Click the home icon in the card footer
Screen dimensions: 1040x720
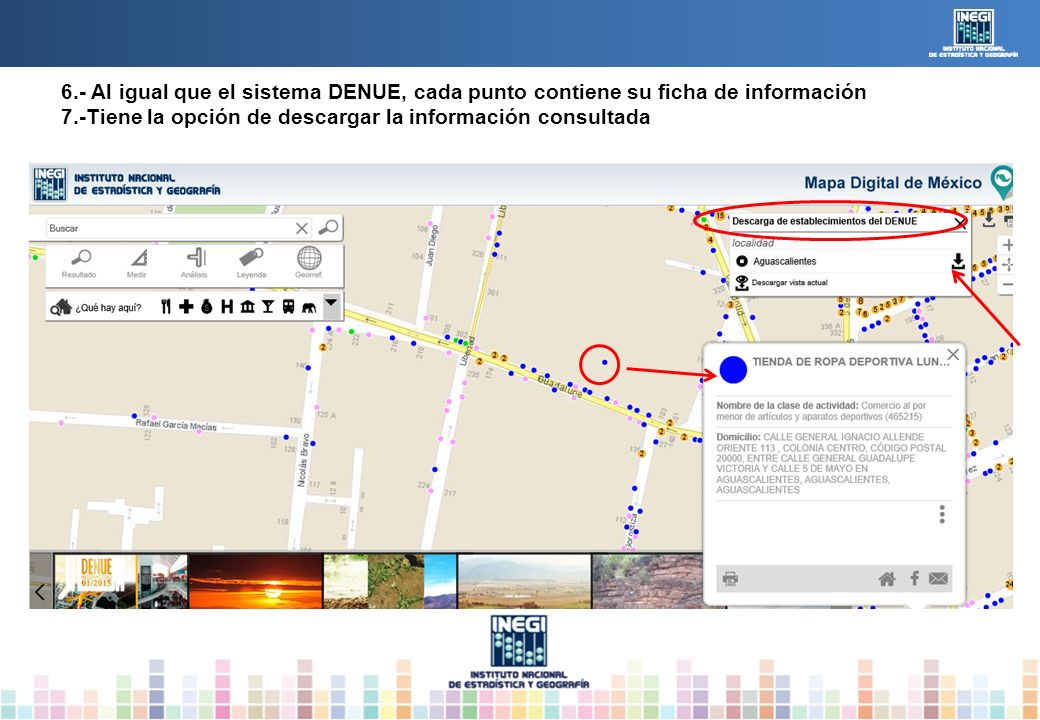(887, 579)
